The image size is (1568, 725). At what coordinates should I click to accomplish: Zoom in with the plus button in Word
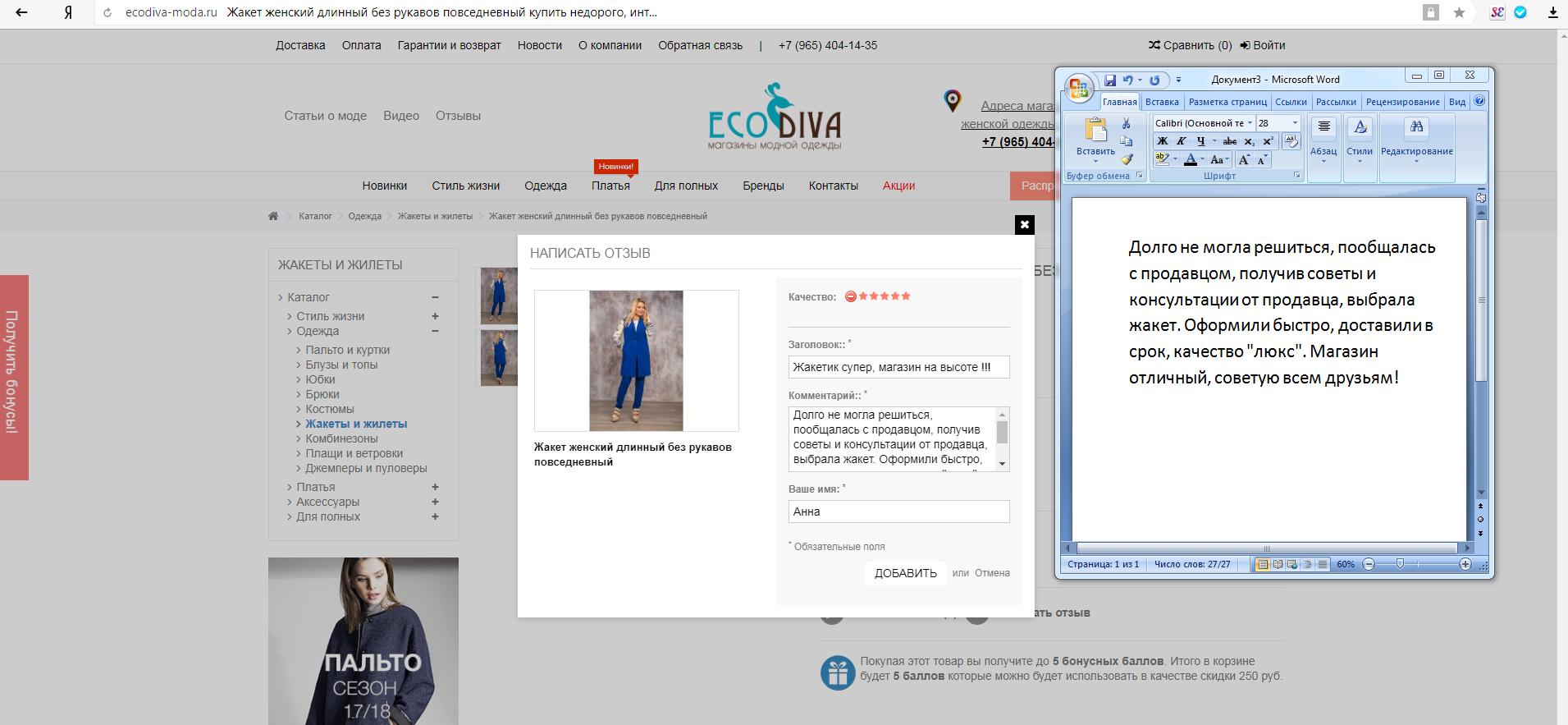coord(1465,564)
